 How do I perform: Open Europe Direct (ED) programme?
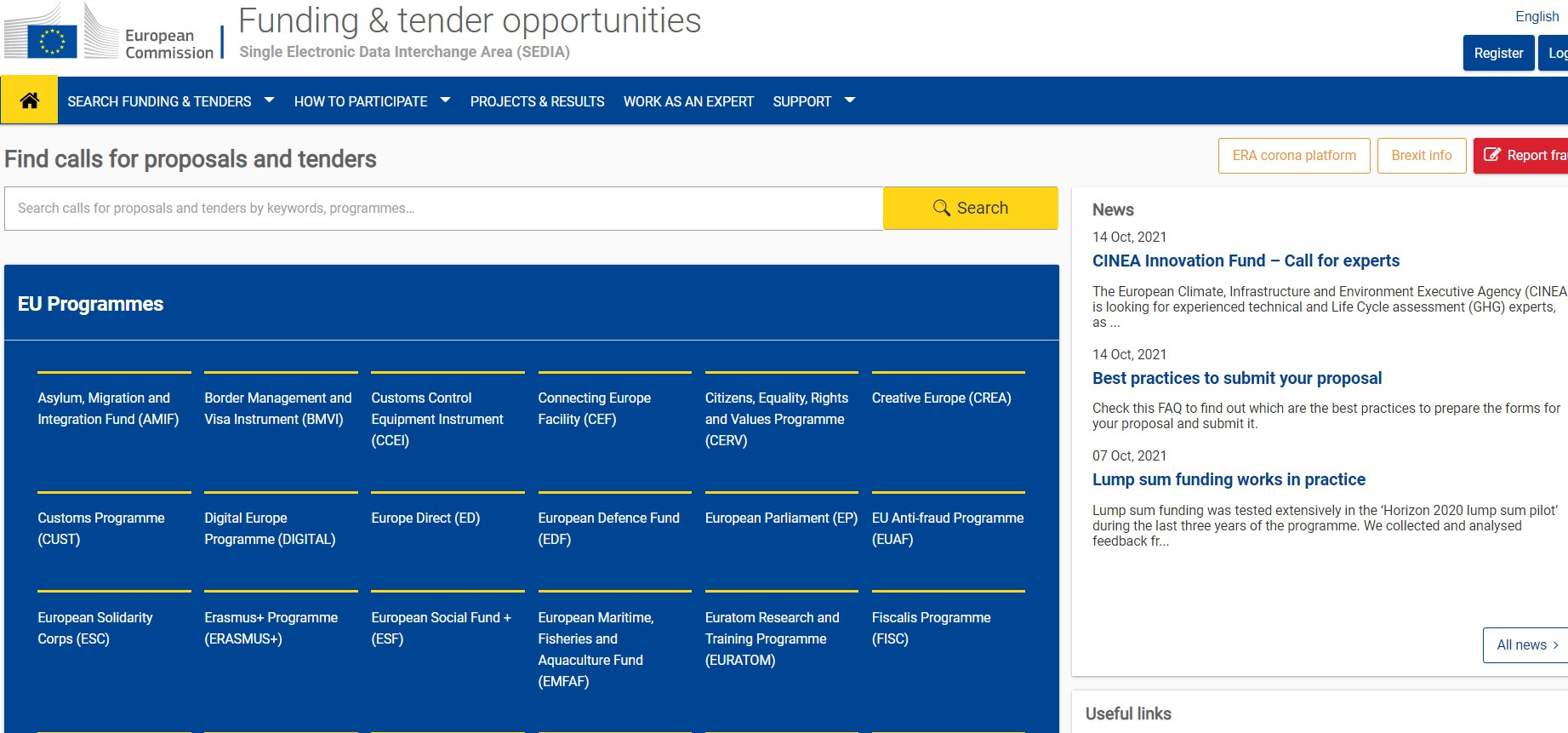(x=425, y=518)
